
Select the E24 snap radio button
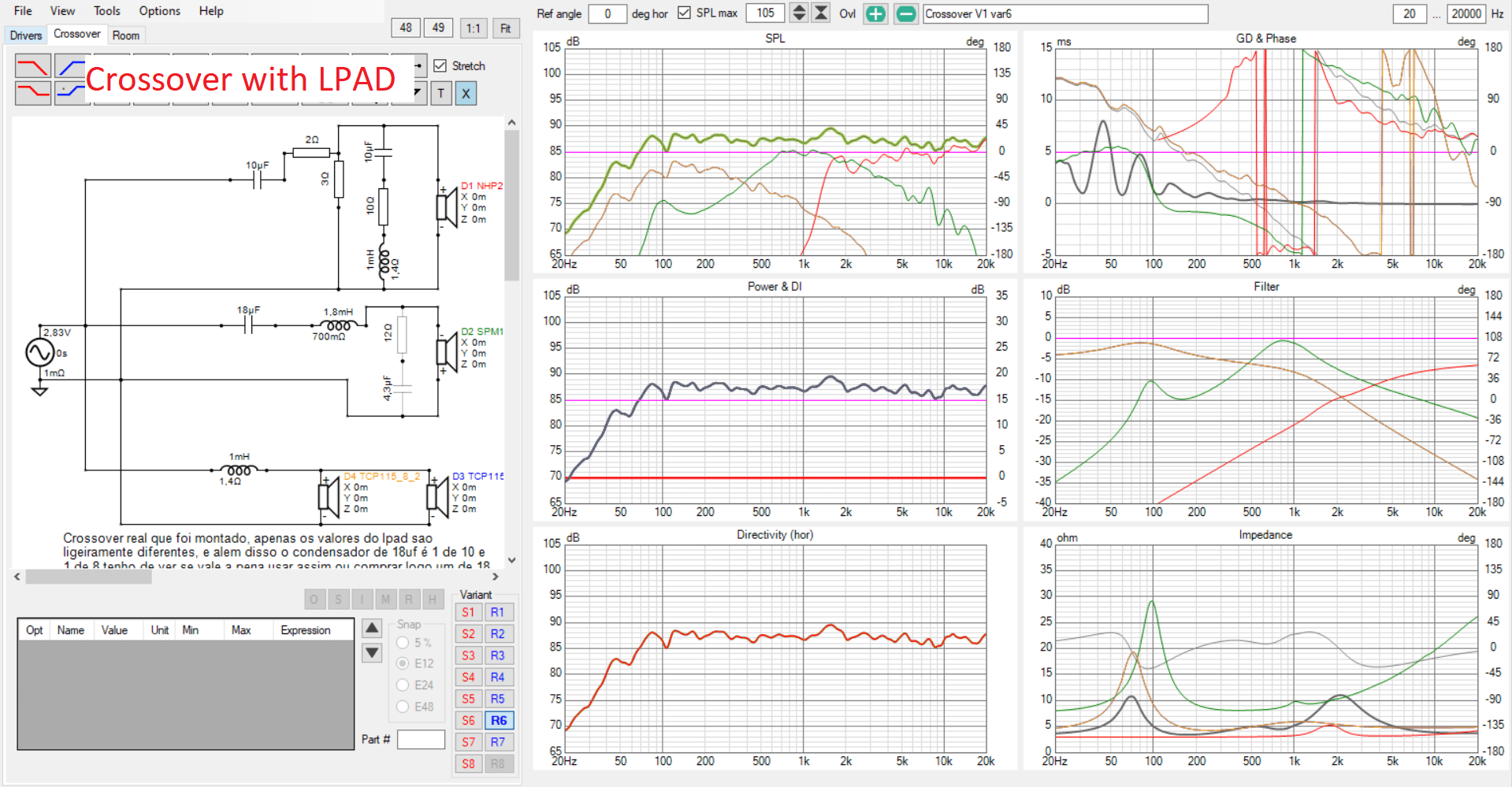click(x=403, y=685)
